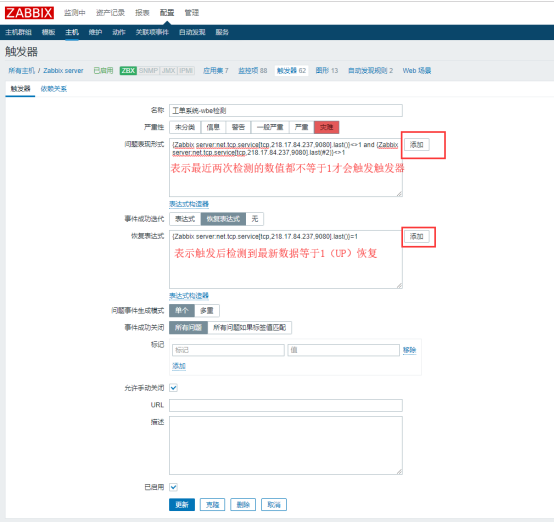Click the JMX availability badge
The image size is (554, 522).
tap(169, 71)
